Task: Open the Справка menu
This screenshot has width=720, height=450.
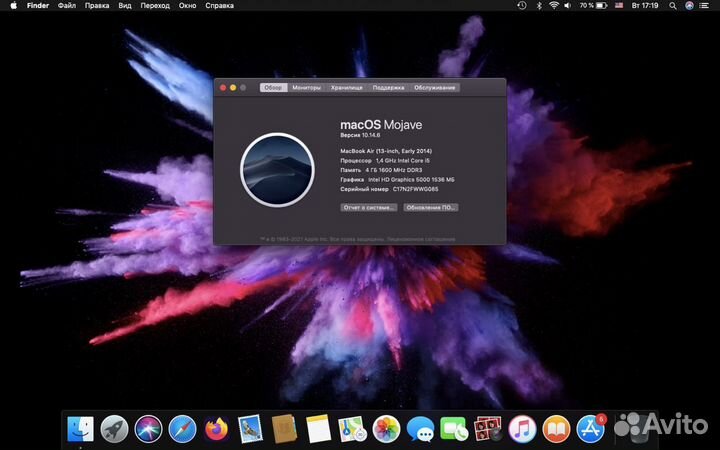Action: 219,6
